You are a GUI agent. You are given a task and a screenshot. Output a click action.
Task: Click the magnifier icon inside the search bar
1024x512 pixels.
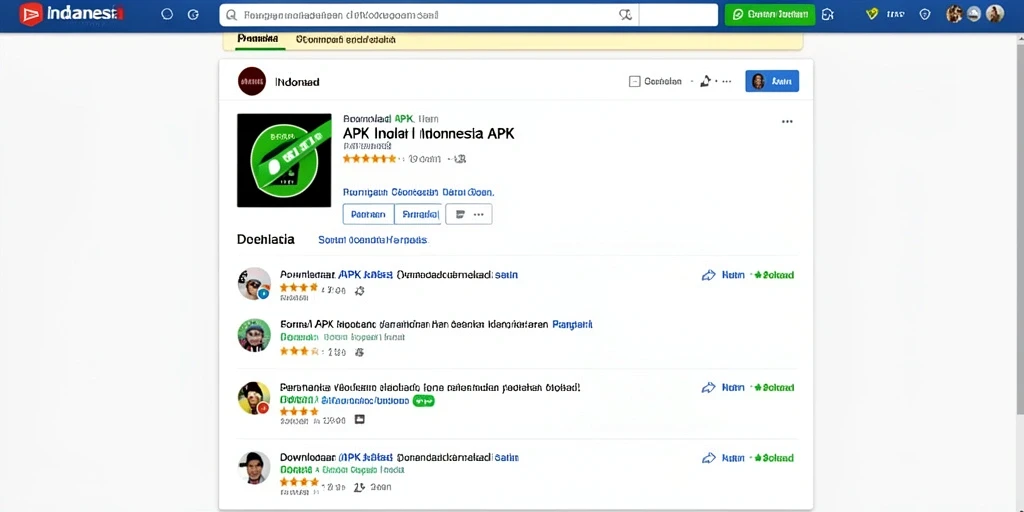click(x=231, y=14)
